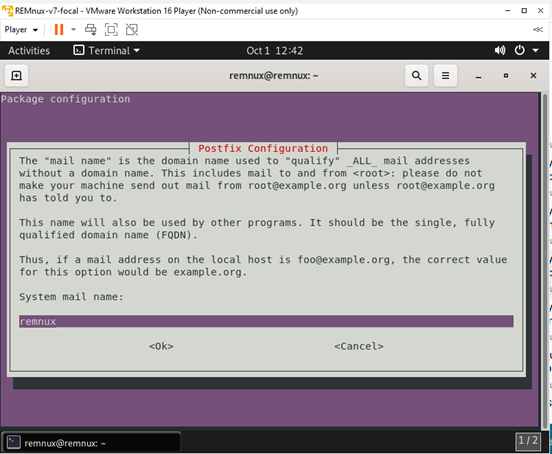The image size is (552, 454).
Task: Click the remnux@remnux terminal title
Action: click(x=274, y=76)
